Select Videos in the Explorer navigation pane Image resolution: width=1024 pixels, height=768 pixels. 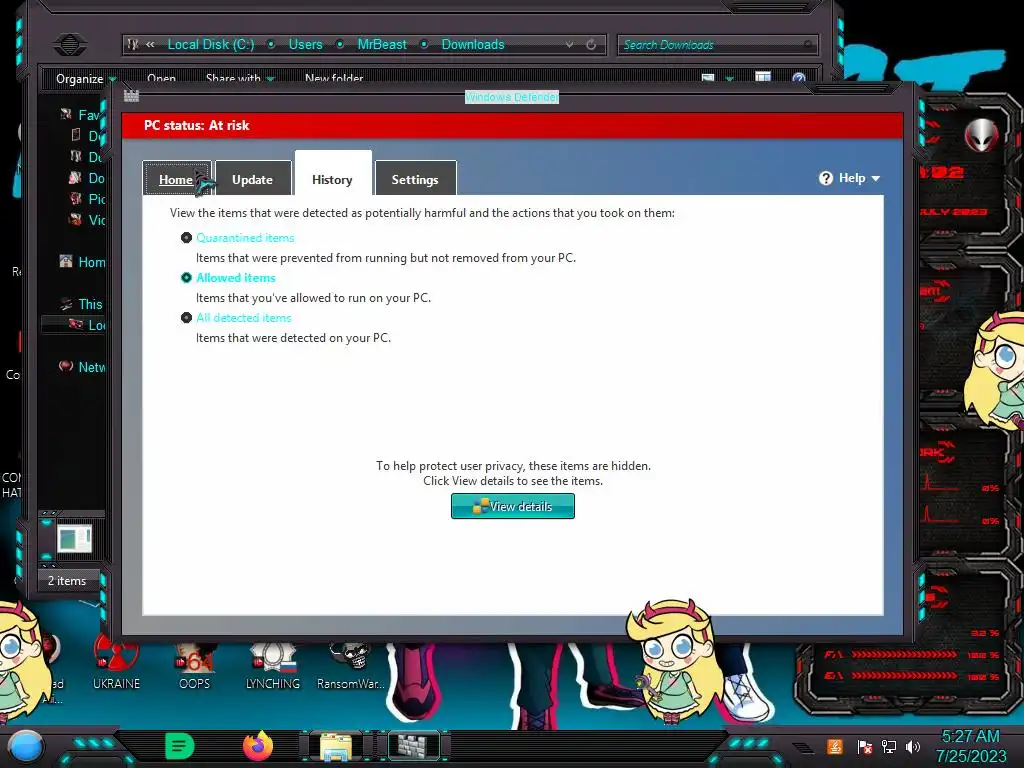tap(87, 220)
